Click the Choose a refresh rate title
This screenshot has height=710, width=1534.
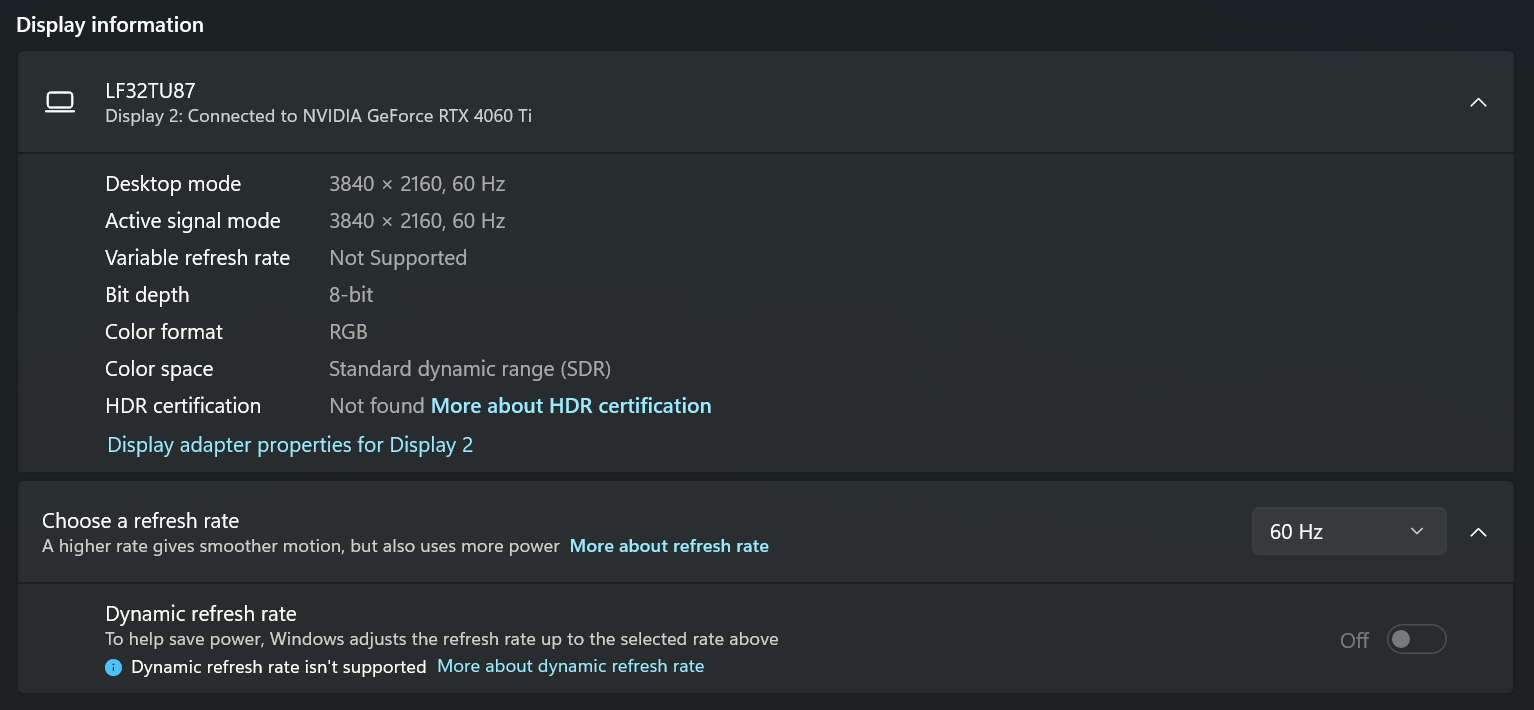click(x=141, y=521)
